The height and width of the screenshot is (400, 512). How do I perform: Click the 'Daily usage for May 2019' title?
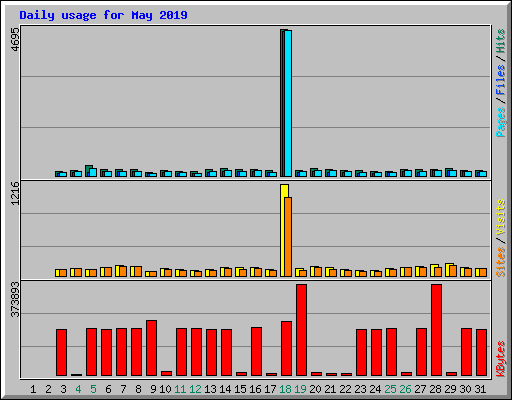[103, 15]
